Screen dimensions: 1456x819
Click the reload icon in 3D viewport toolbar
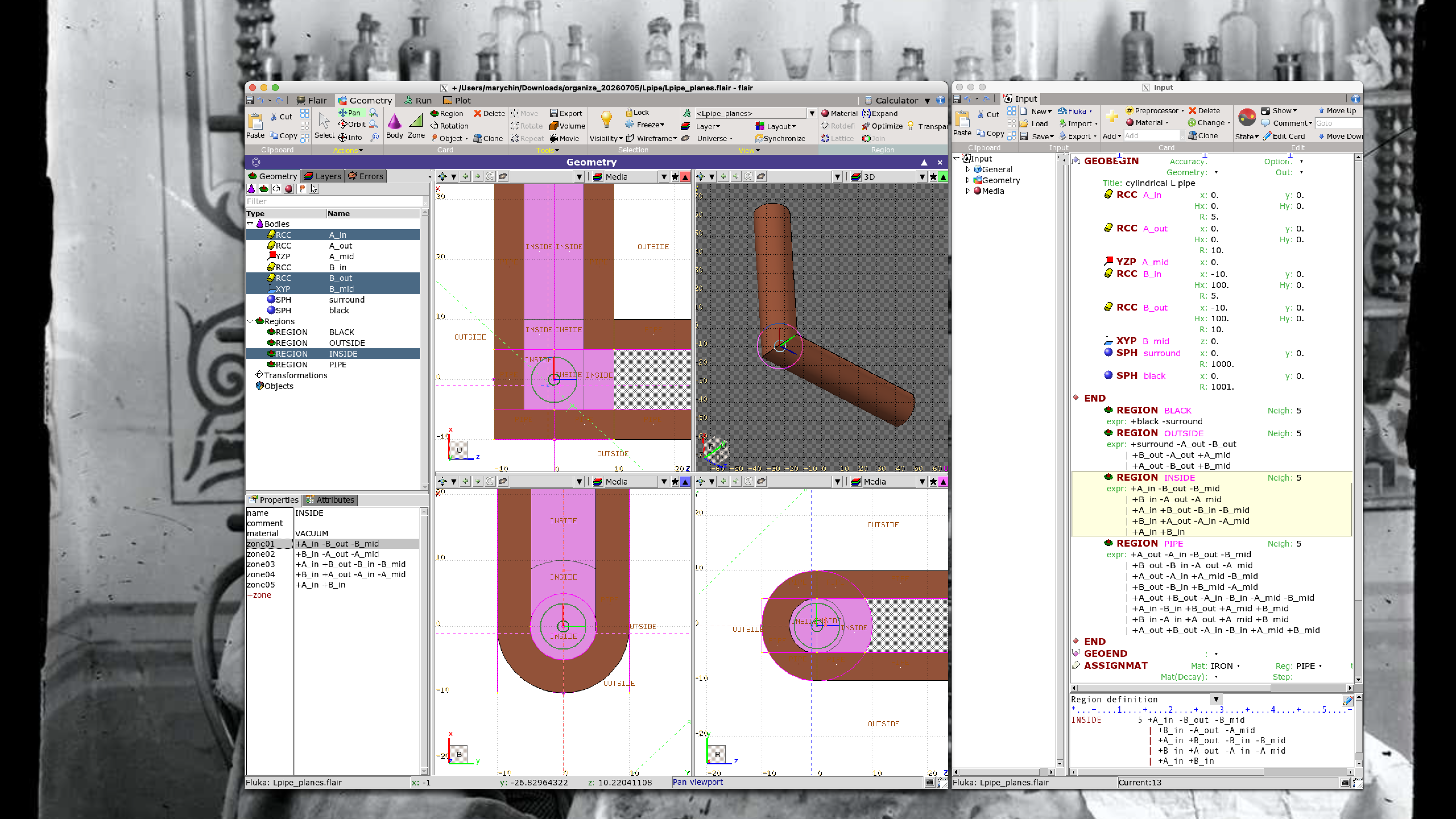pos(748,177)
